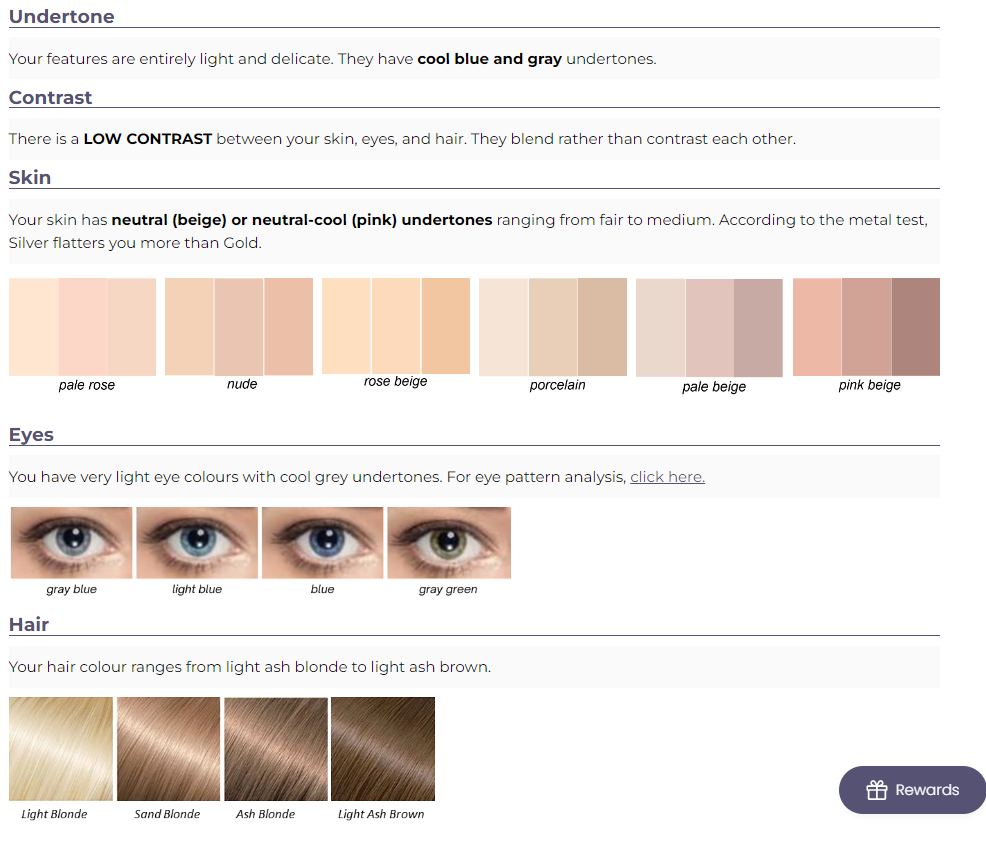Choose the rose beige skin swatch

coord(396,326)
